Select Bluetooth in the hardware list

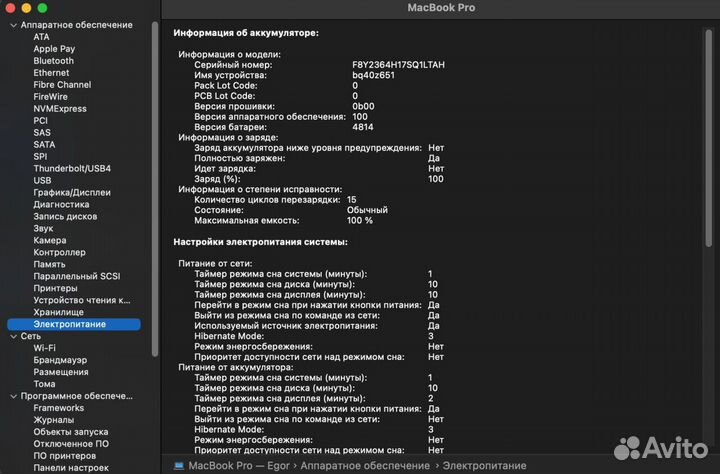[x=53, y=61]
